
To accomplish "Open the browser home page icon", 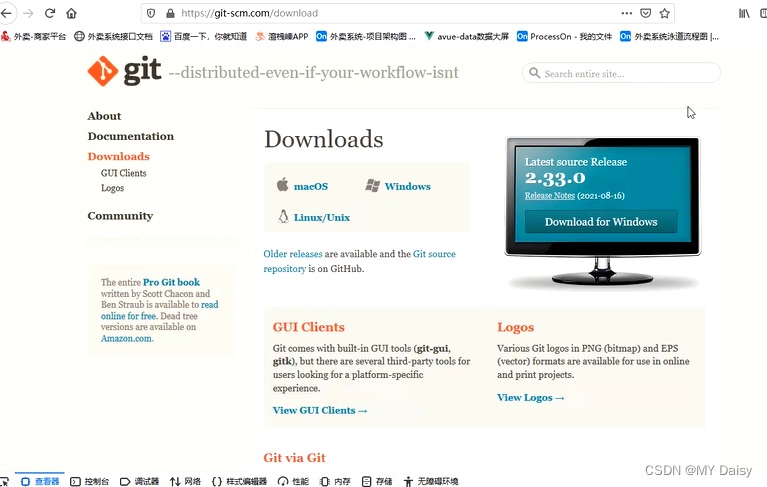I will (x=71, y=13).
